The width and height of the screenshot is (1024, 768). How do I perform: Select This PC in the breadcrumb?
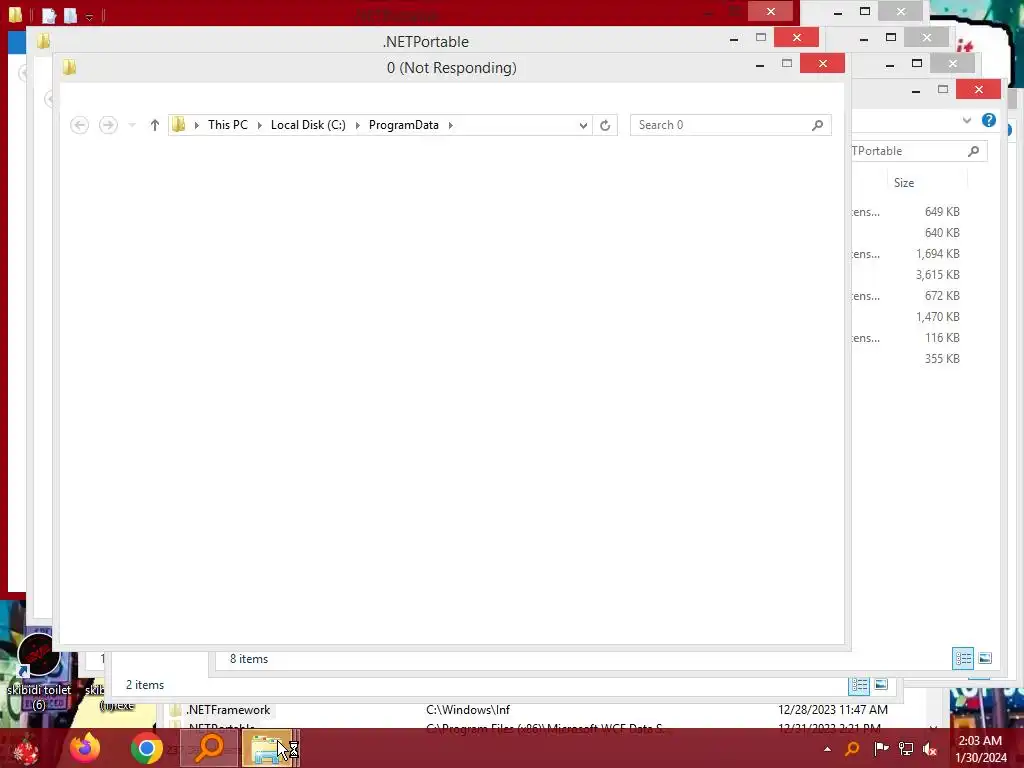pyautogui.click(x=228, y=125)
